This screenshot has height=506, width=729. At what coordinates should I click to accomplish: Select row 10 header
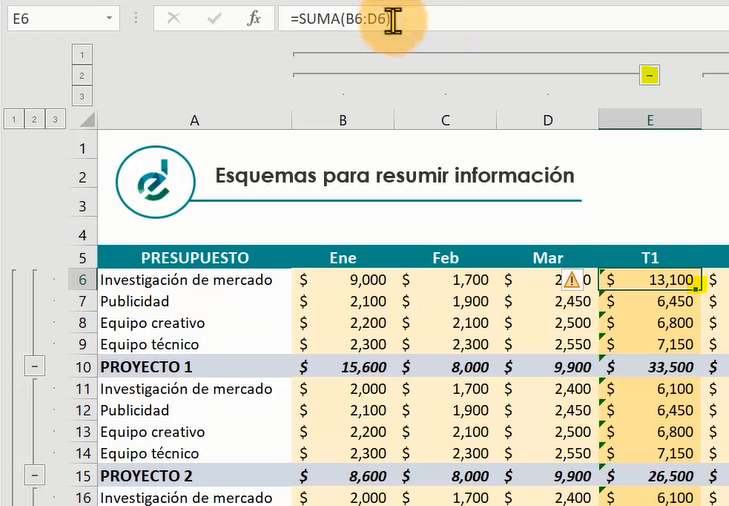(x=83, y=367)
